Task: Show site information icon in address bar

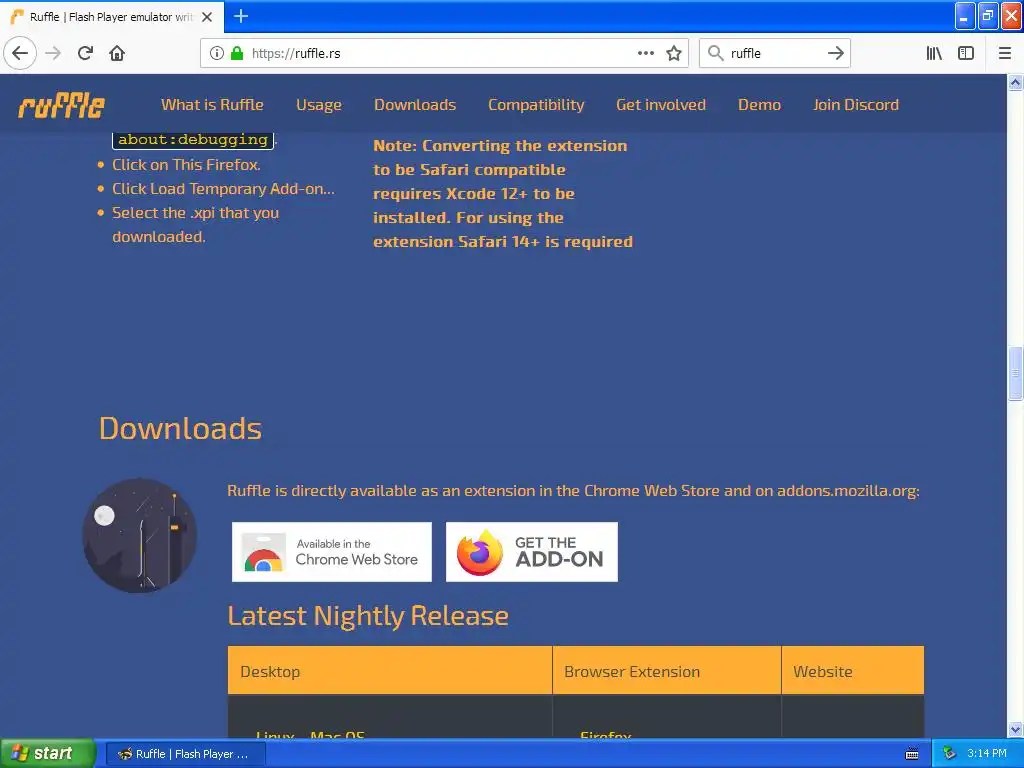Action: coord(217,53)
